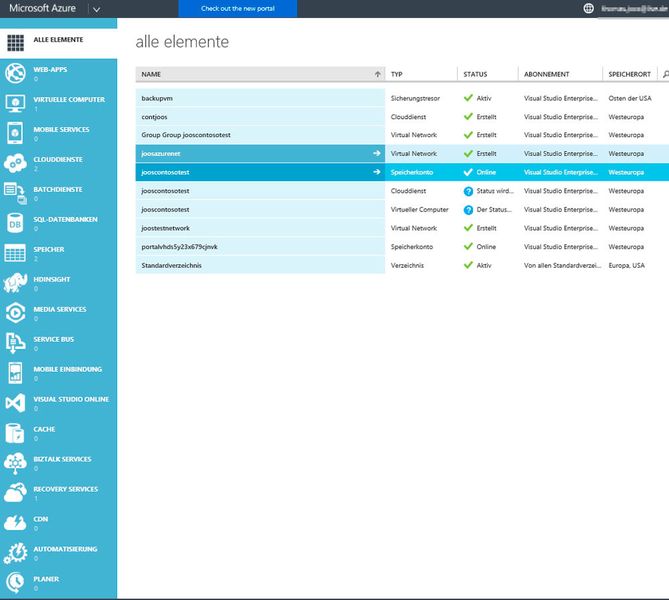The image size is (669, 600).
Task: Open the Speicher sidebar item
Action: pos(50,249)
